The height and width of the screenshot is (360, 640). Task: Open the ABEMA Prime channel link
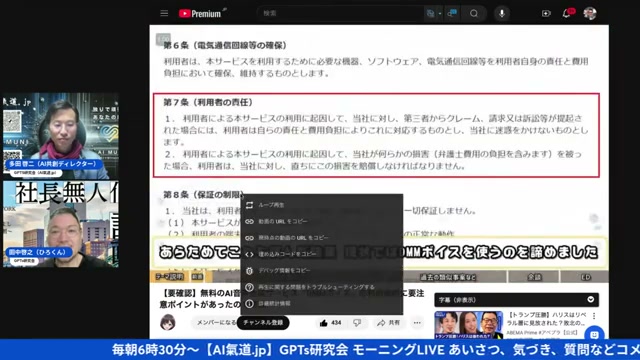542,333
